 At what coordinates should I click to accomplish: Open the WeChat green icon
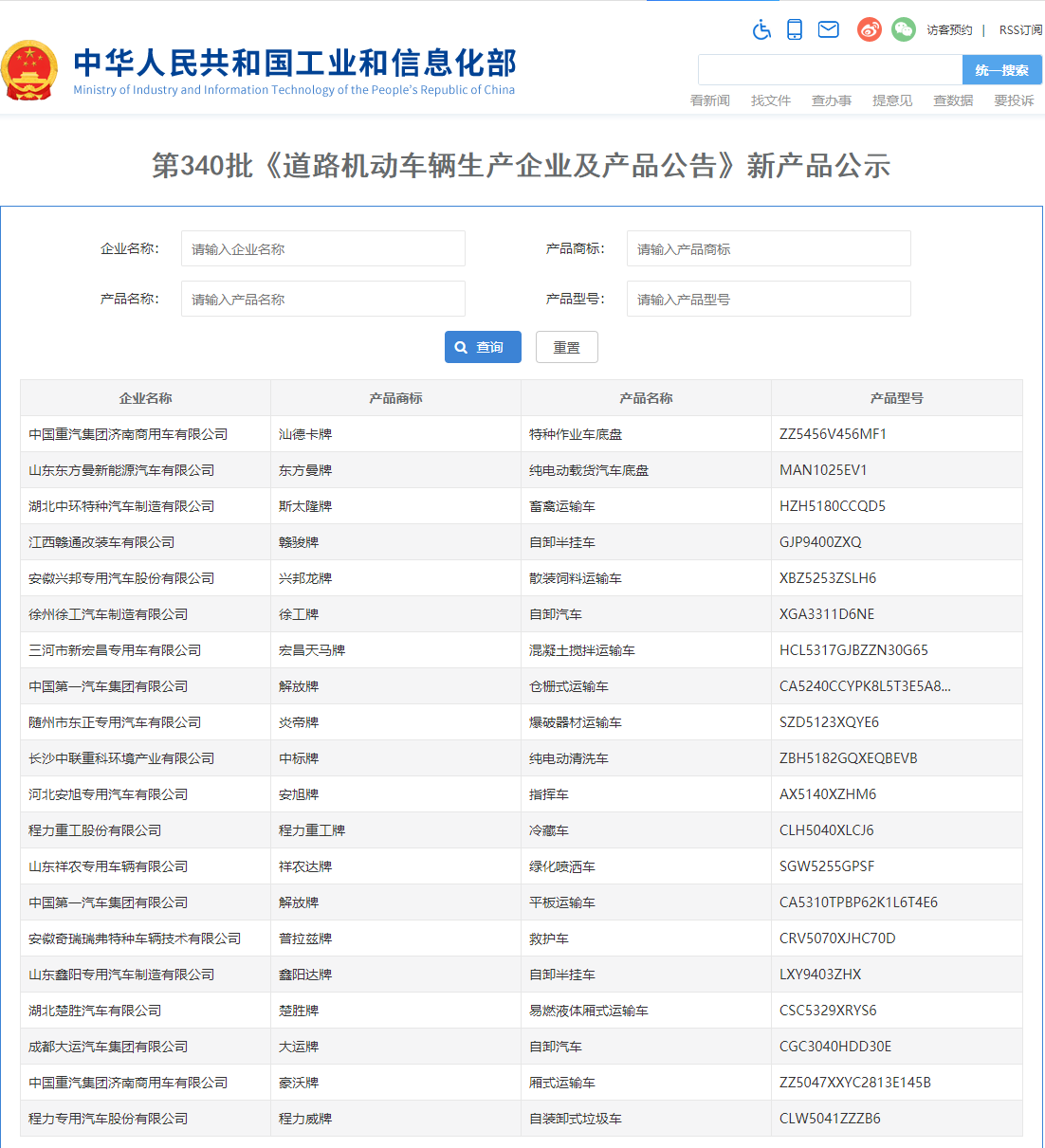[x=903, y=30]
